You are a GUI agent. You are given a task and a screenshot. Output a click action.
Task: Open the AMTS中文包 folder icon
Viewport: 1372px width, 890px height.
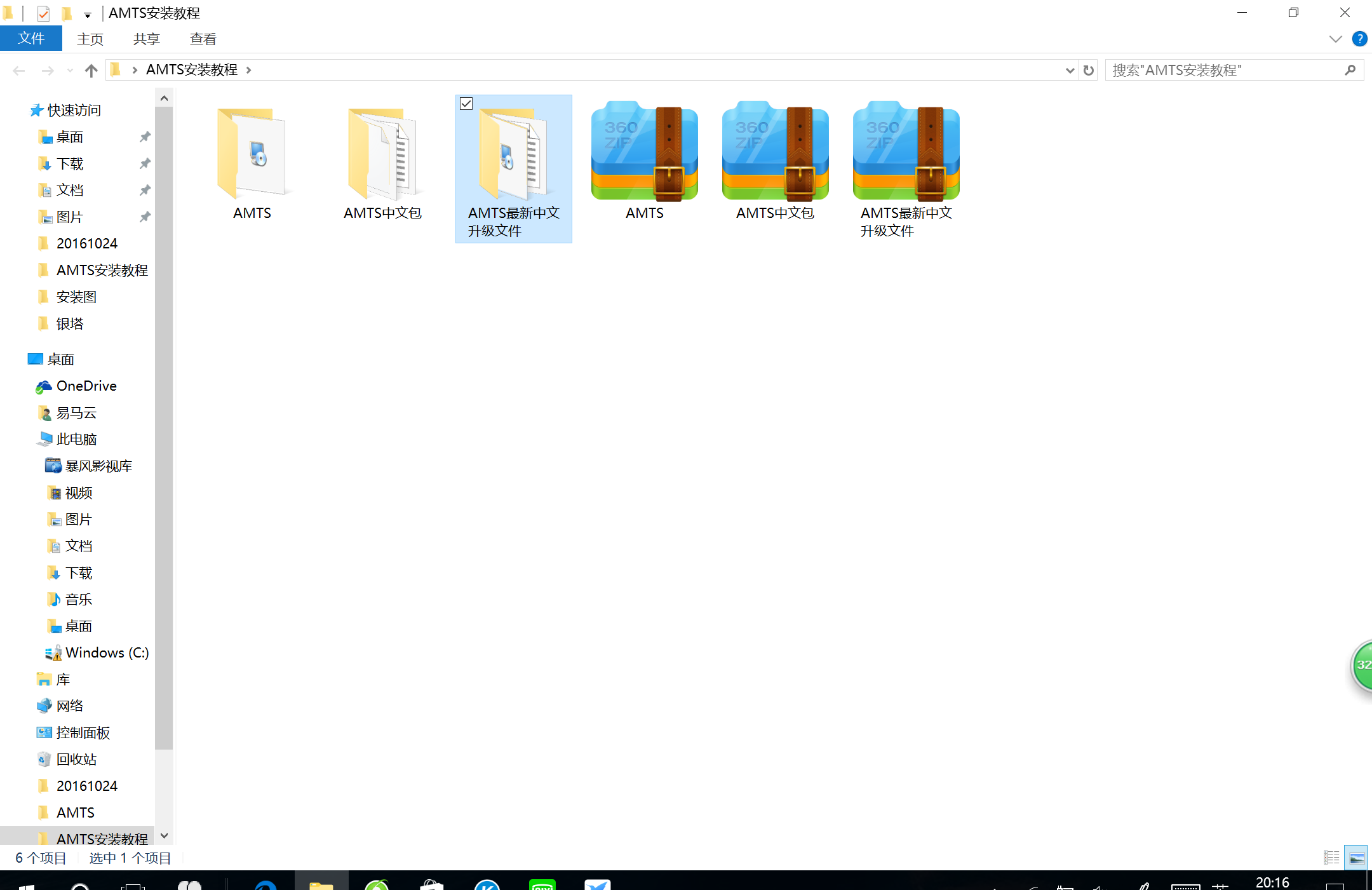click(383, 153)
